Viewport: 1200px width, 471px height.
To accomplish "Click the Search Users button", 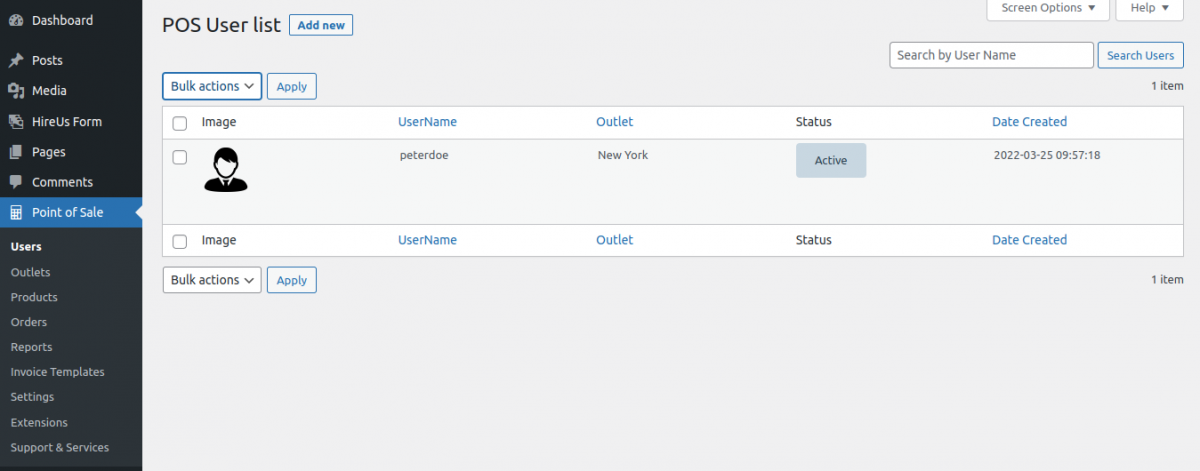I will pyautogui.click(x=1141, y=55).
